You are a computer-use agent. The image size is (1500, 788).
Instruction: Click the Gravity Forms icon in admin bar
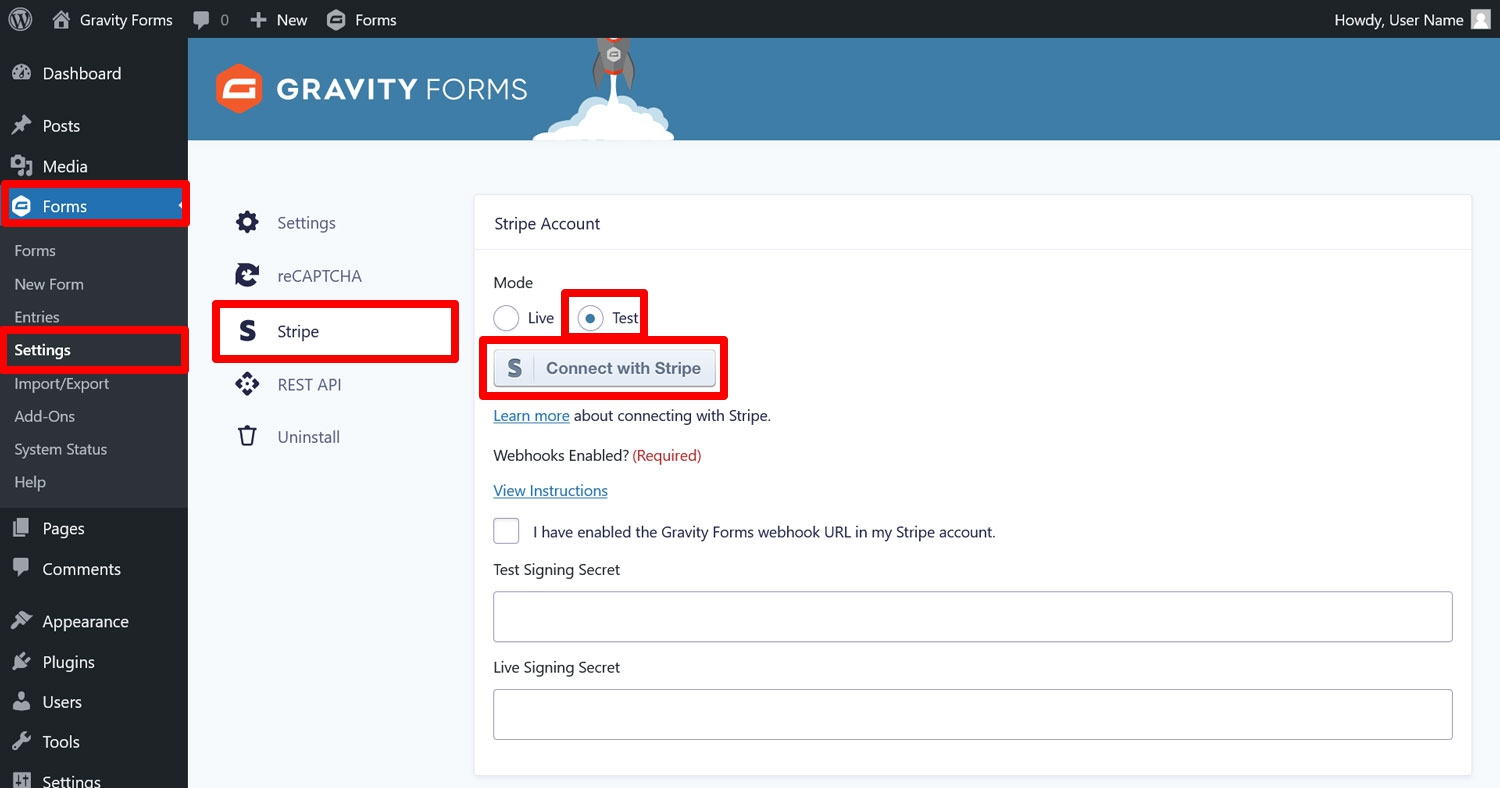(x=336, y=20)
